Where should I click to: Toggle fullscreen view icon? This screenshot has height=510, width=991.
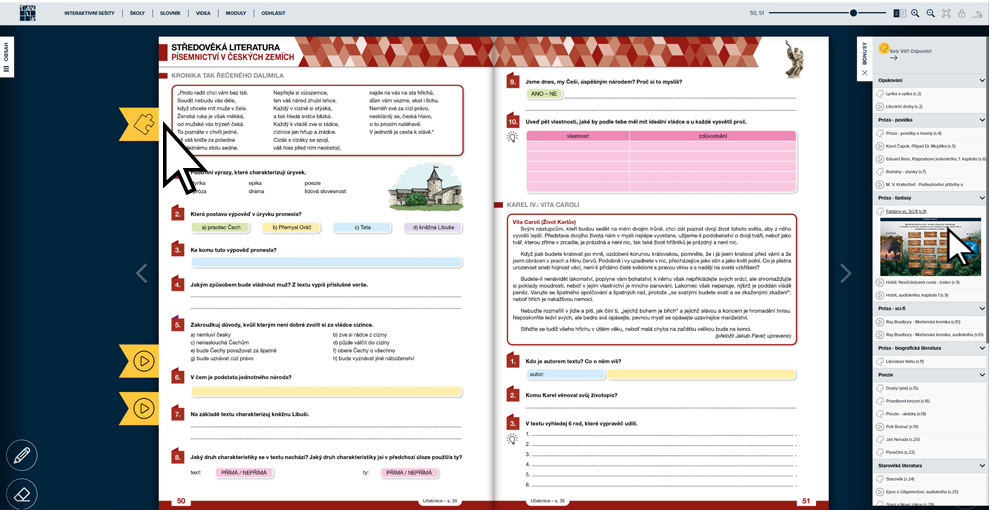(x=946, y=13)
